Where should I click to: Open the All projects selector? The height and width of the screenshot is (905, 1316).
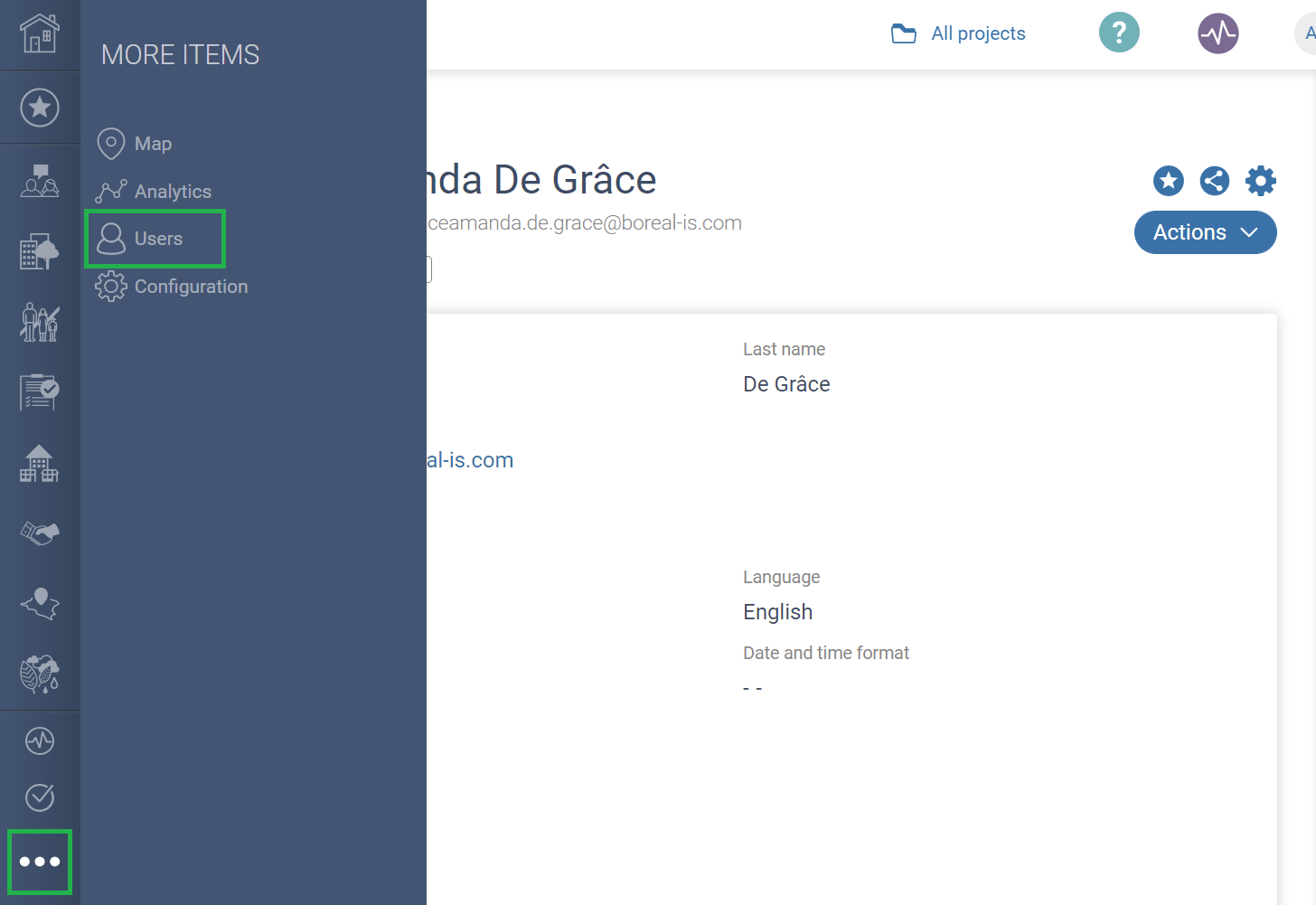[958, 33]
